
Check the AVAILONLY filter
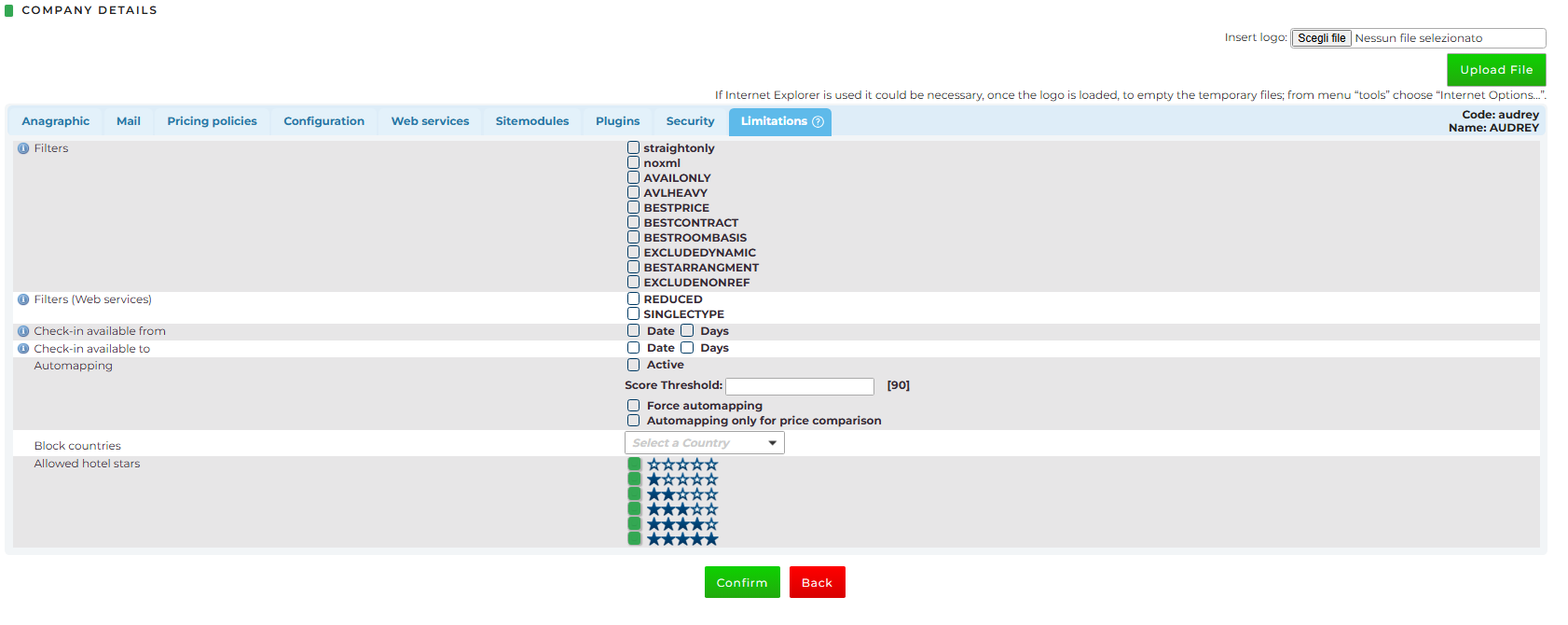pyautogui.click(x=634, y=177)
